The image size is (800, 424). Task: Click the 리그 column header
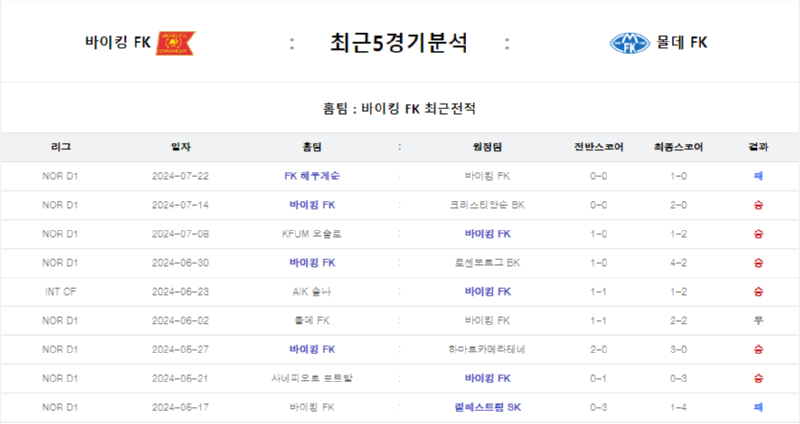[60, 147]
